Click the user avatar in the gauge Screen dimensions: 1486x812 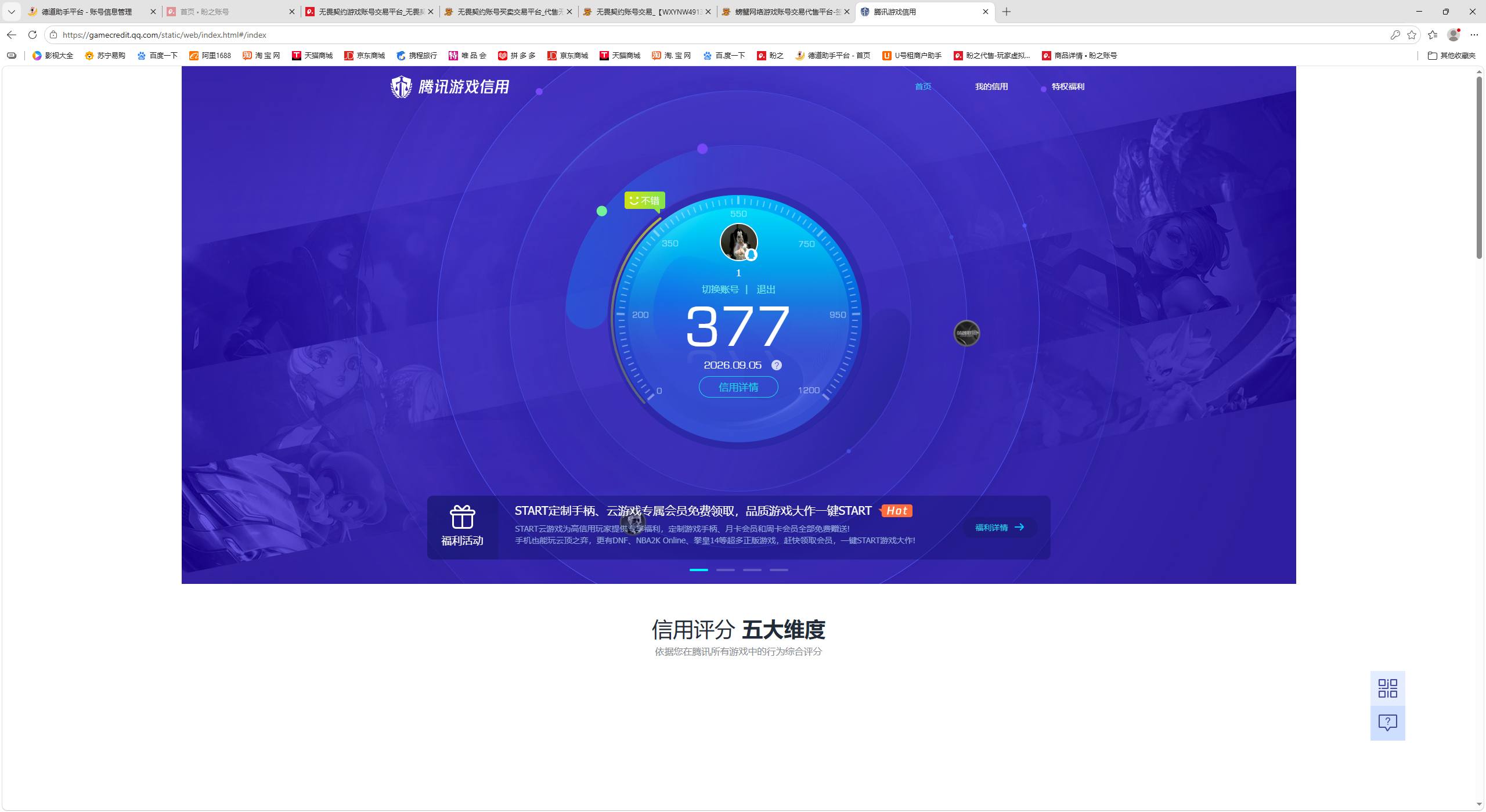pyautogui.click(x=738, y=242)
